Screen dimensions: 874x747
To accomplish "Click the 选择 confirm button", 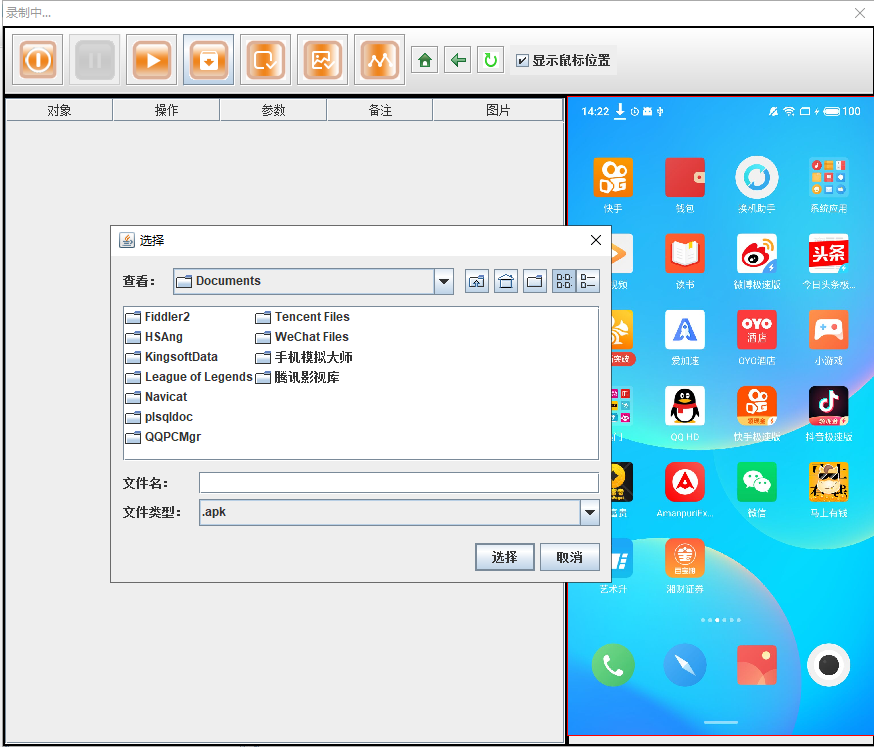I will [504, 557].
